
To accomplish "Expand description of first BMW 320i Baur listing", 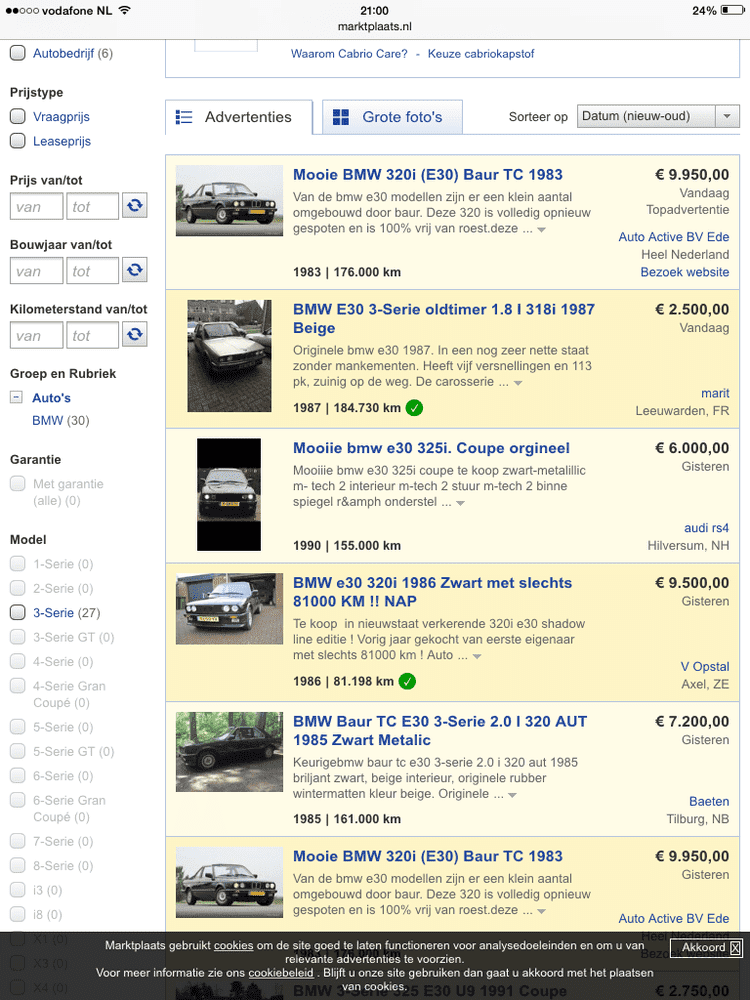I will tap(541, 230).
